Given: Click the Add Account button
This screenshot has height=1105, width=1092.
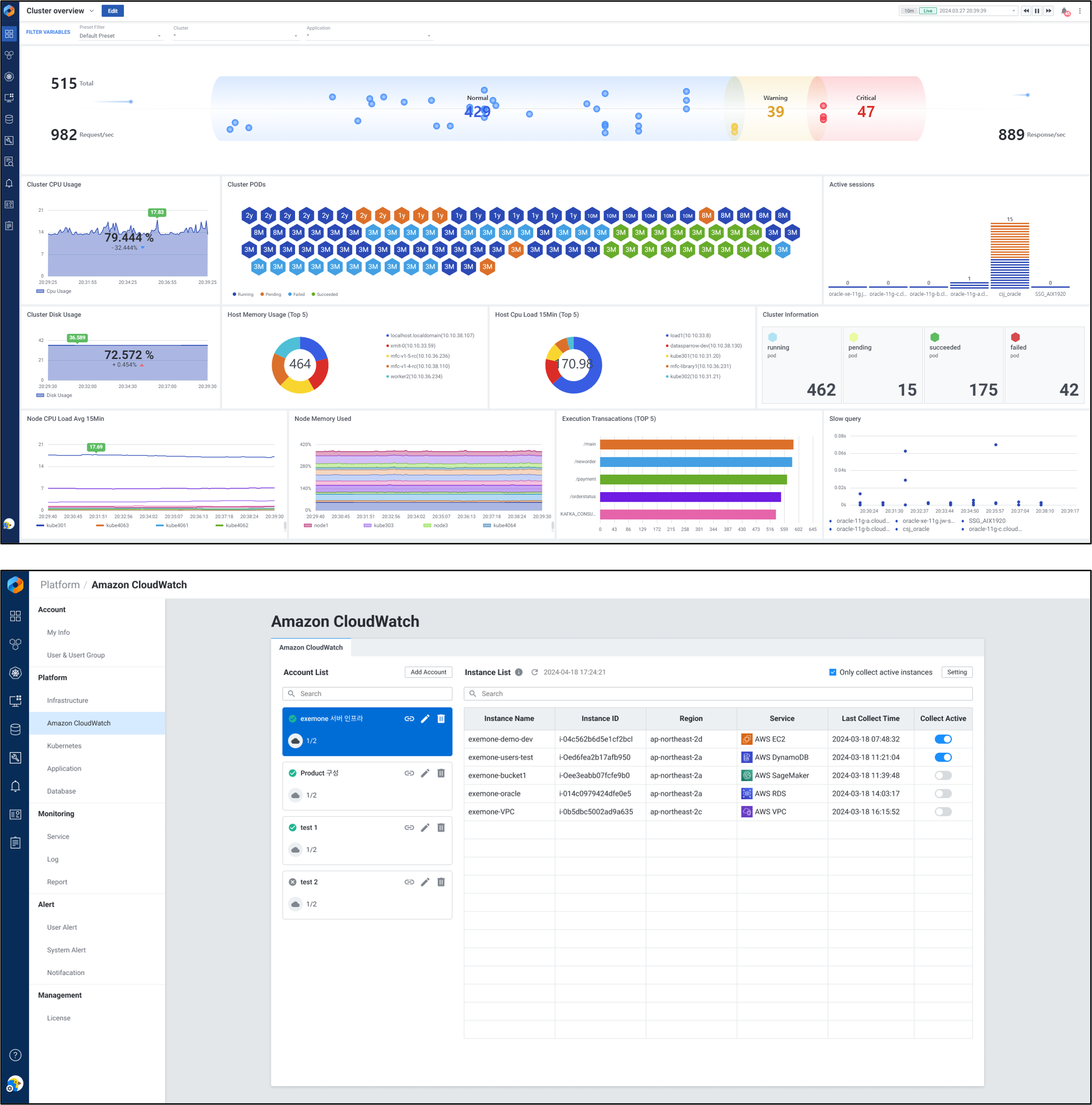Looking at the screenshot, I should [428, 673].
